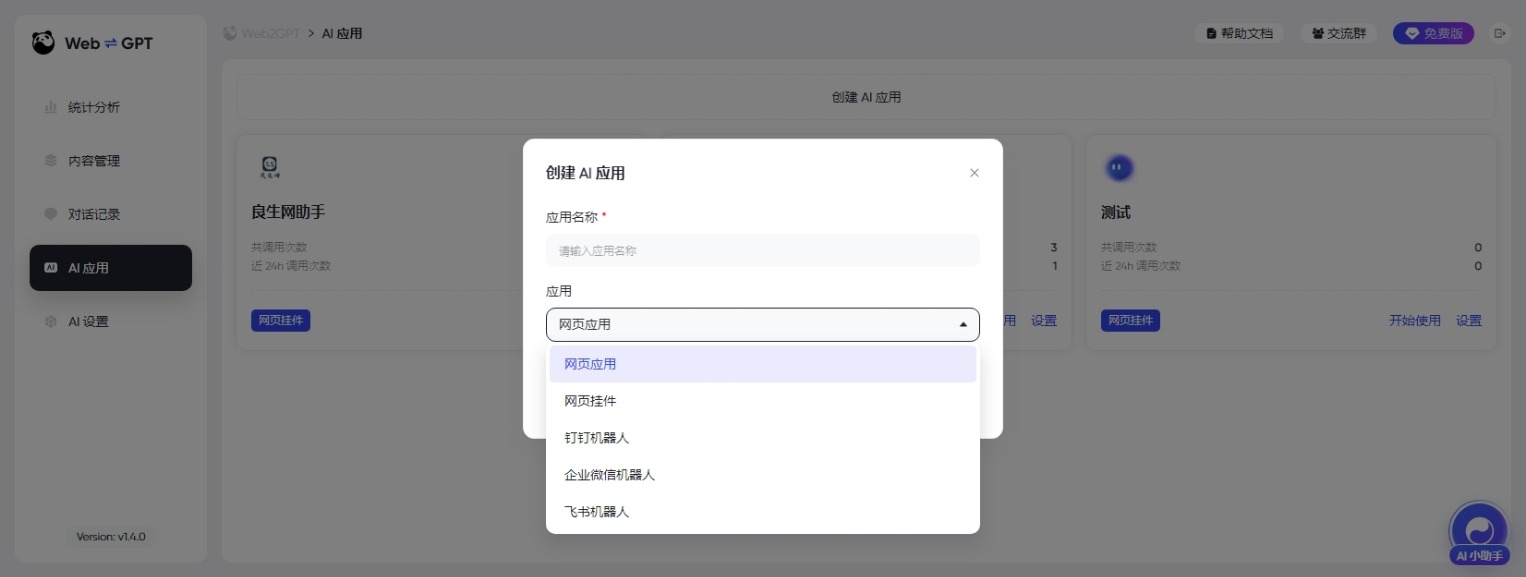Screen dimensions: 1526x577
Task: Click the 测试 app avatar icon
Action: pyautogui.click(x=1119, y=168)
